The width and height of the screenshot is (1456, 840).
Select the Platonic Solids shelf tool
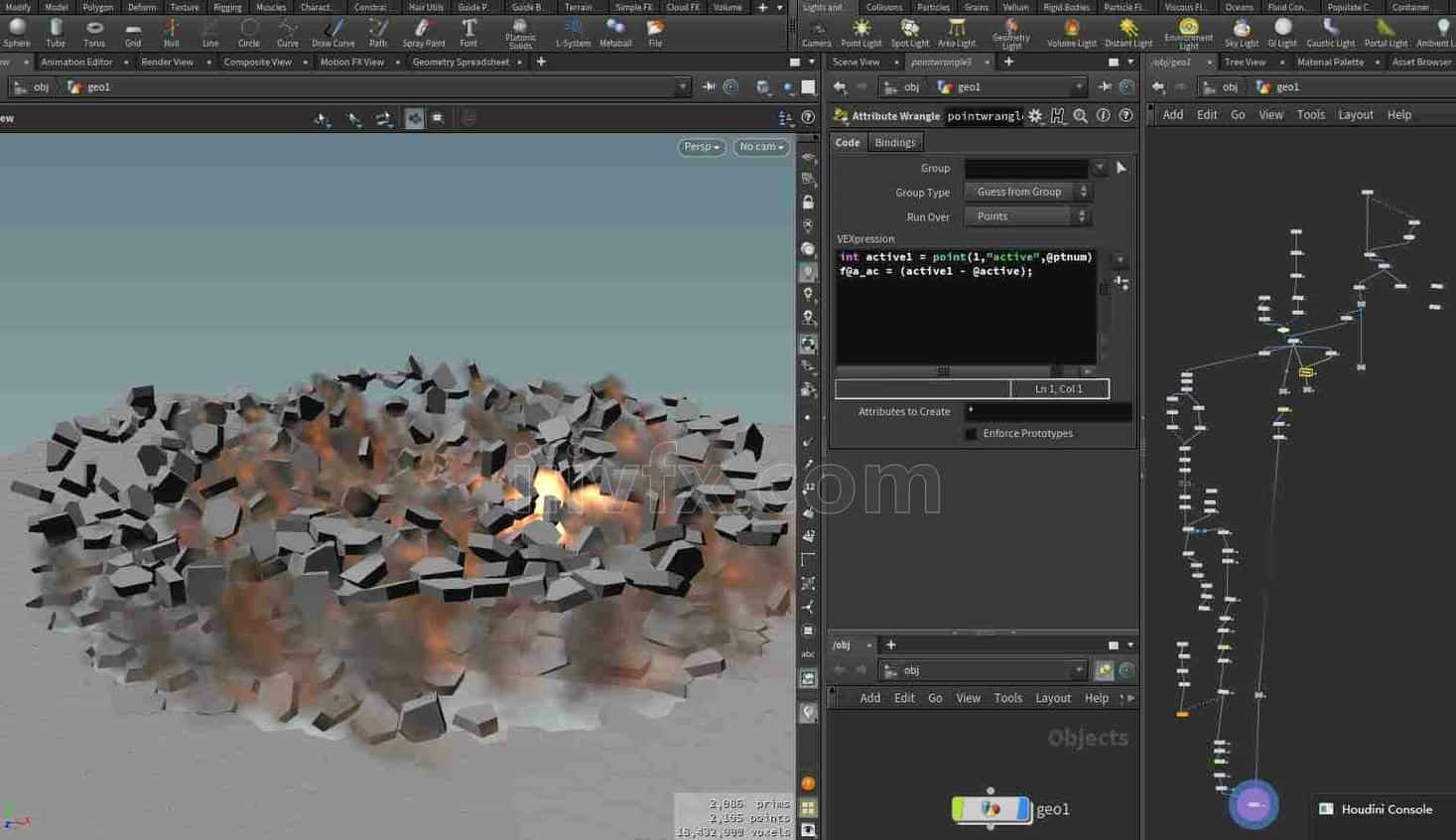click(x=520, y=34)
